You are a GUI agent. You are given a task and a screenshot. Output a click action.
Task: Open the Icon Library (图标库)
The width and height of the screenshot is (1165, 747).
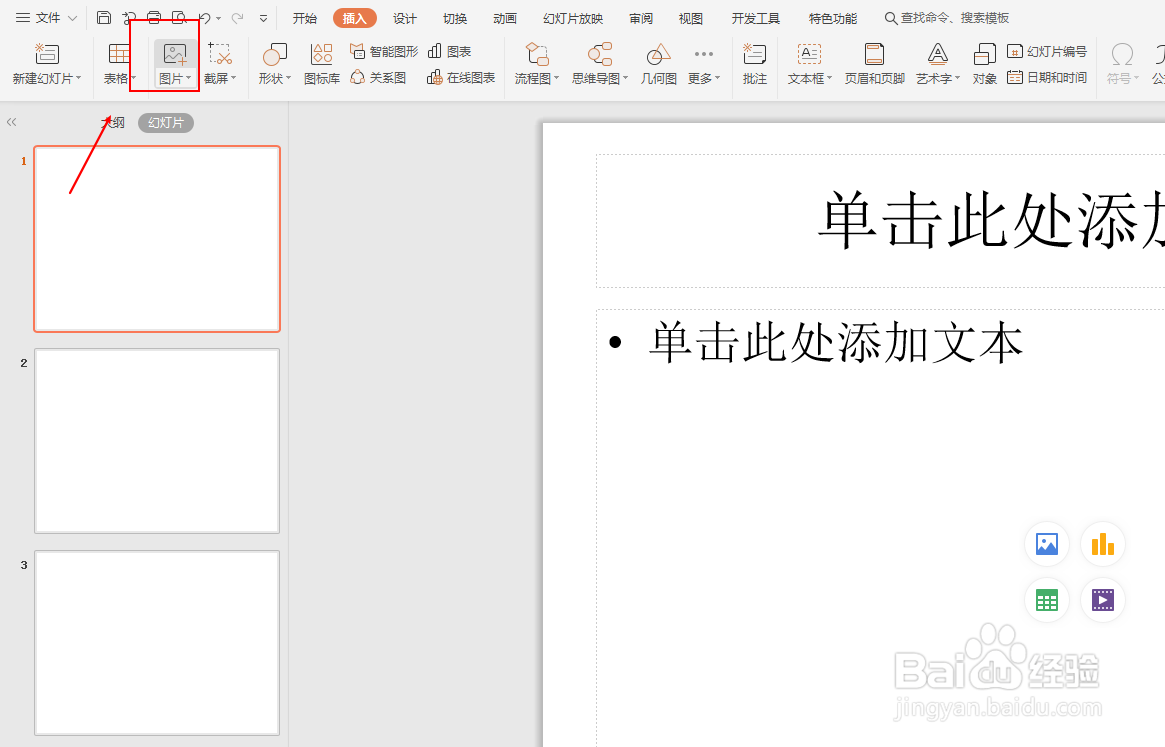322,63
